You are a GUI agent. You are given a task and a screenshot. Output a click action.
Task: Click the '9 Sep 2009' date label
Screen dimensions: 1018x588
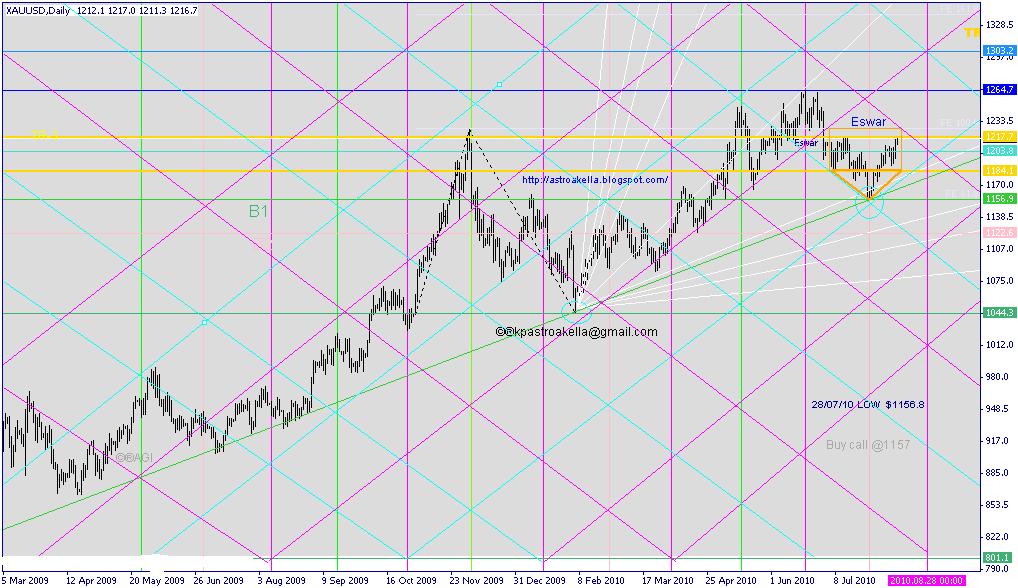point(345,580)
